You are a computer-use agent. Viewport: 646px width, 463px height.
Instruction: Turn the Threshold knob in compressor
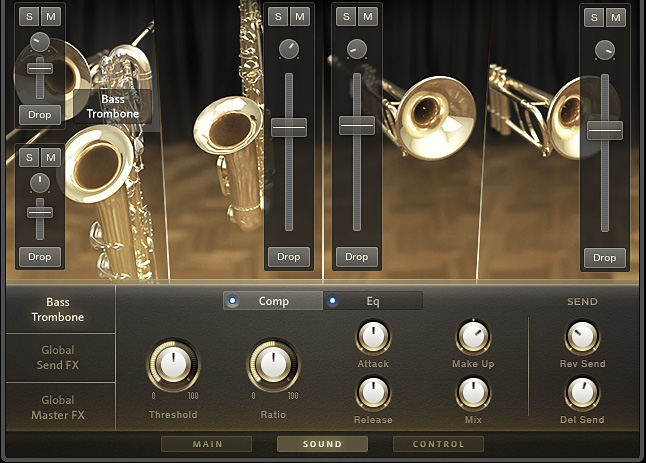click(173, 365)
